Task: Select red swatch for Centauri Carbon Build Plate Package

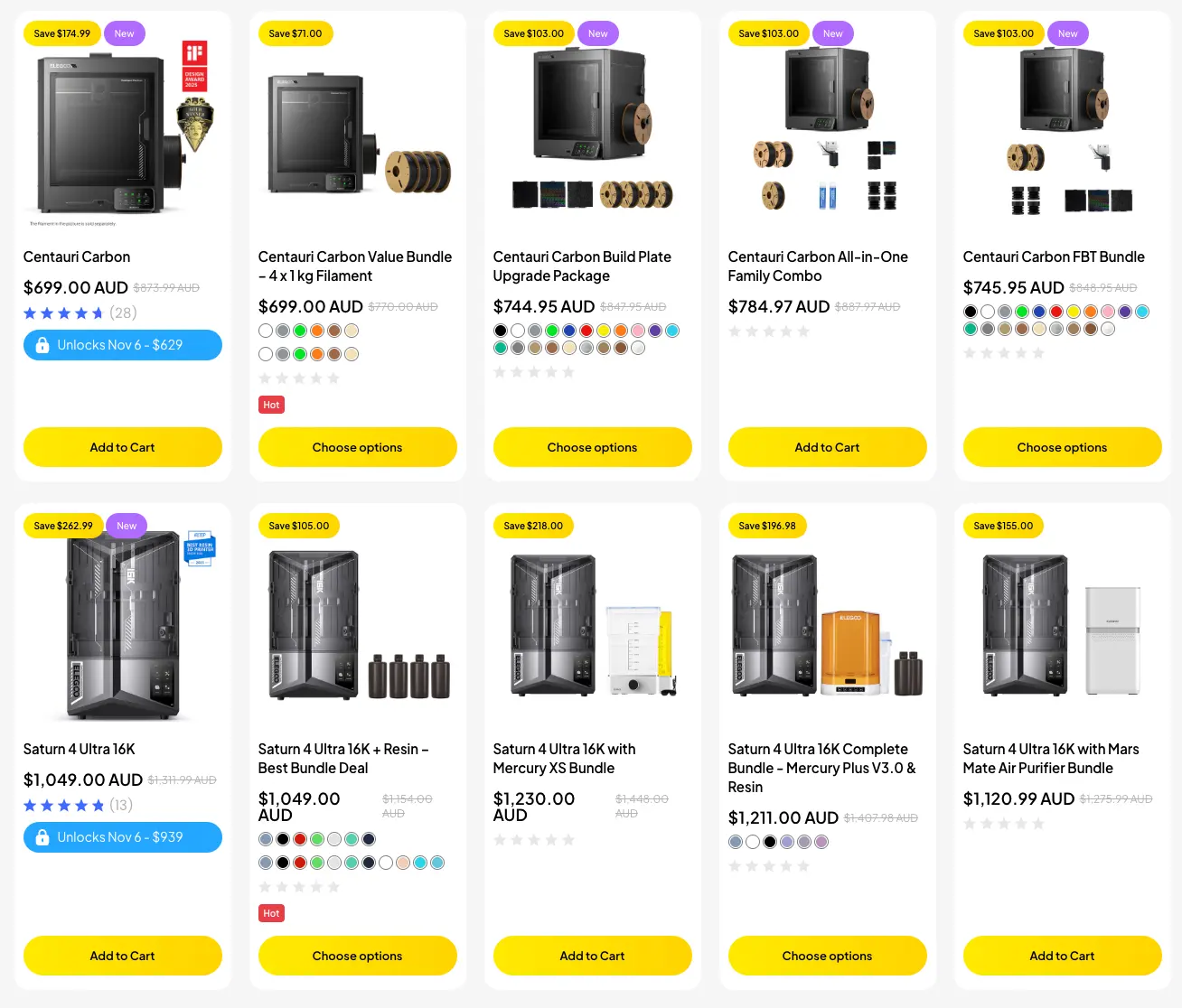Action: point(586,331)
